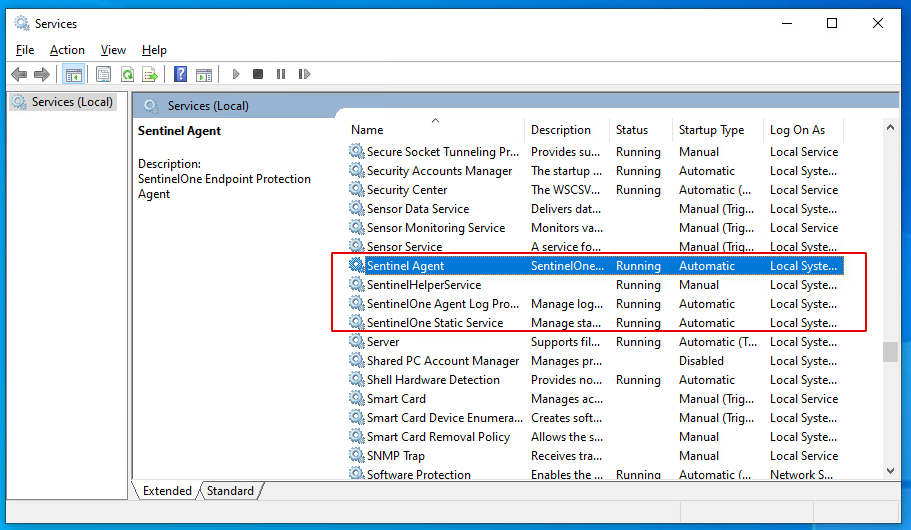Image resolution: width=911 pixels, height=530 pixels.
Task: Select SentinelOne Static Service row
Action: click(x=596, y=323)
